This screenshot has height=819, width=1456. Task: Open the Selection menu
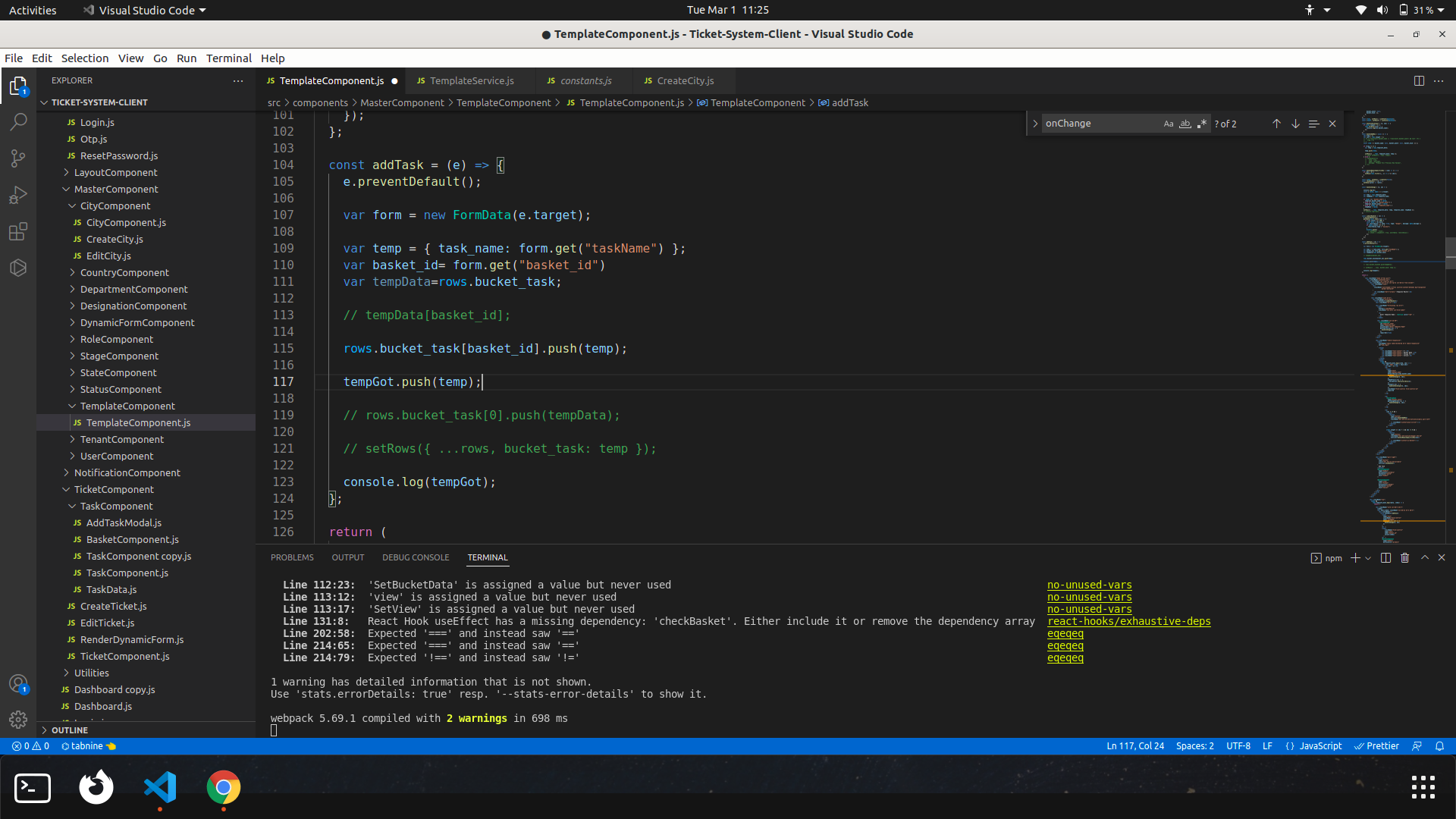click(85, 58)
